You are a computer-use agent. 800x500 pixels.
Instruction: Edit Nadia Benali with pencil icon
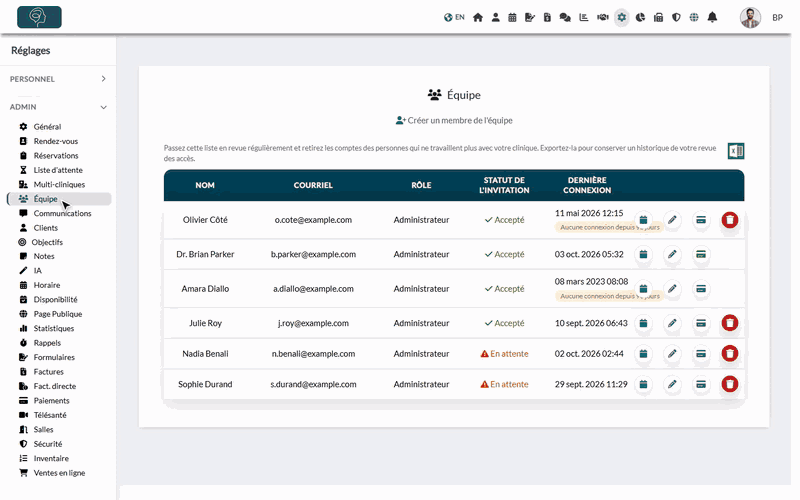pos(672,354)
